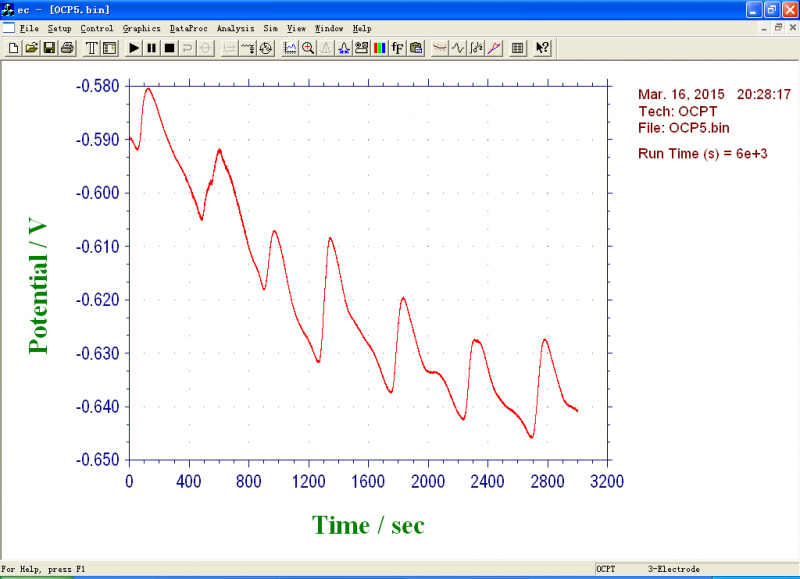Click the -0.650 y-axis tick label
The width and height of the screenshot is (800, 579).
click(97, 460)
